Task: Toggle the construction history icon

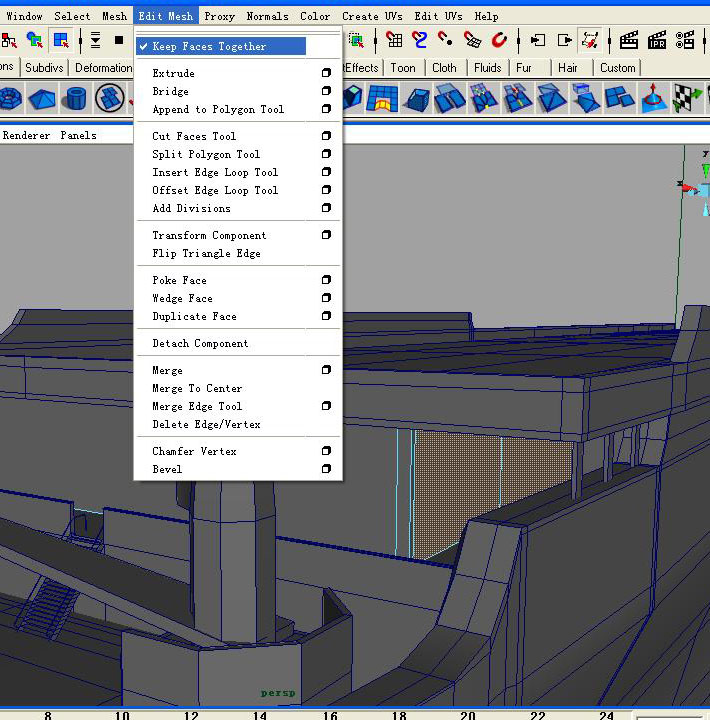Action: click(x=590, y=40)
